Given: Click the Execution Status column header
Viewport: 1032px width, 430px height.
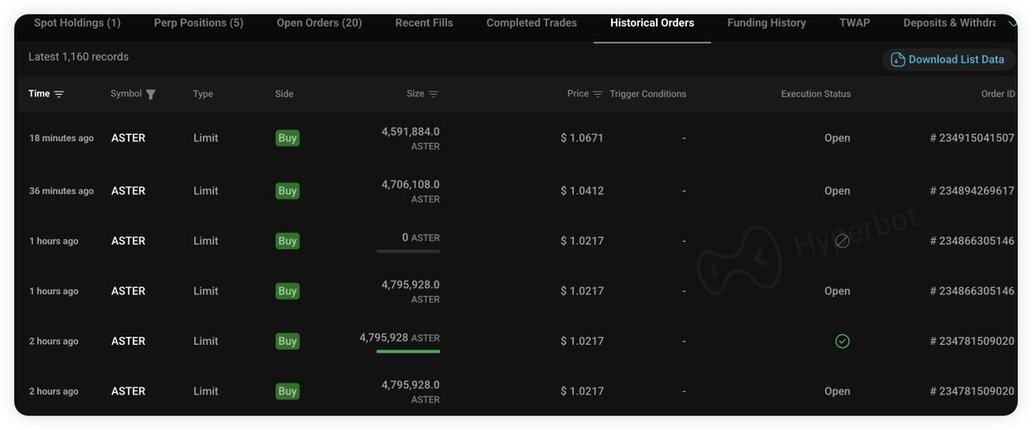Looking at the screenshot, I should (x=815, y=94).
